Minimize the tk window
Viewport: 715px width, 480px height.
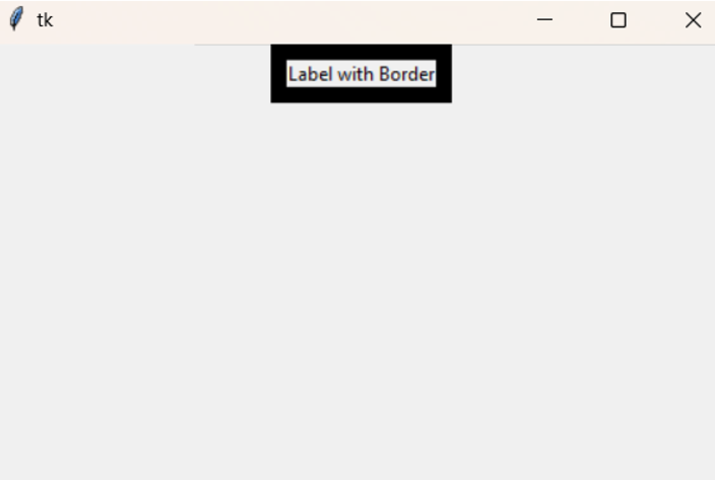click(544, 20)
